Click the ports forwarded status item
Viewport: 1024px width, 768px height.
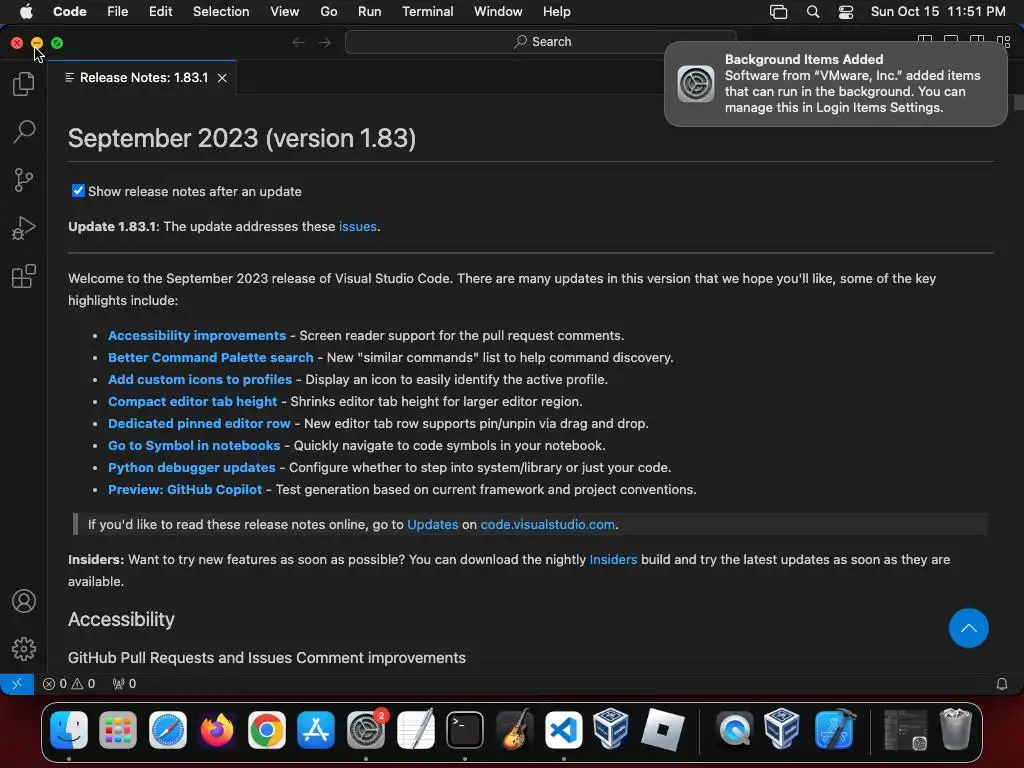click(124, 684)
